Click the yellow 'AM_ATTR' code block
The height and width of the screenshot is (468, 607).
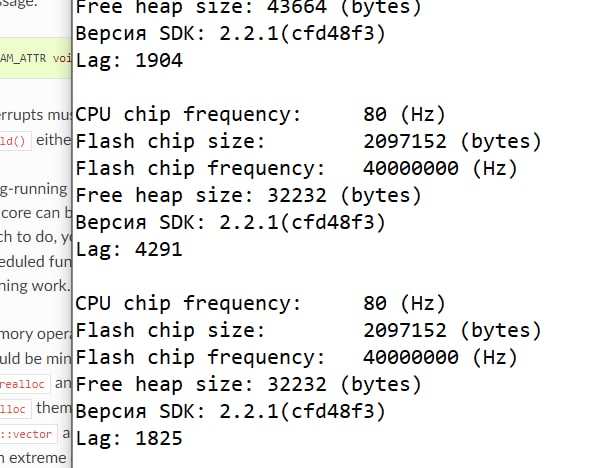coord(34,58)
